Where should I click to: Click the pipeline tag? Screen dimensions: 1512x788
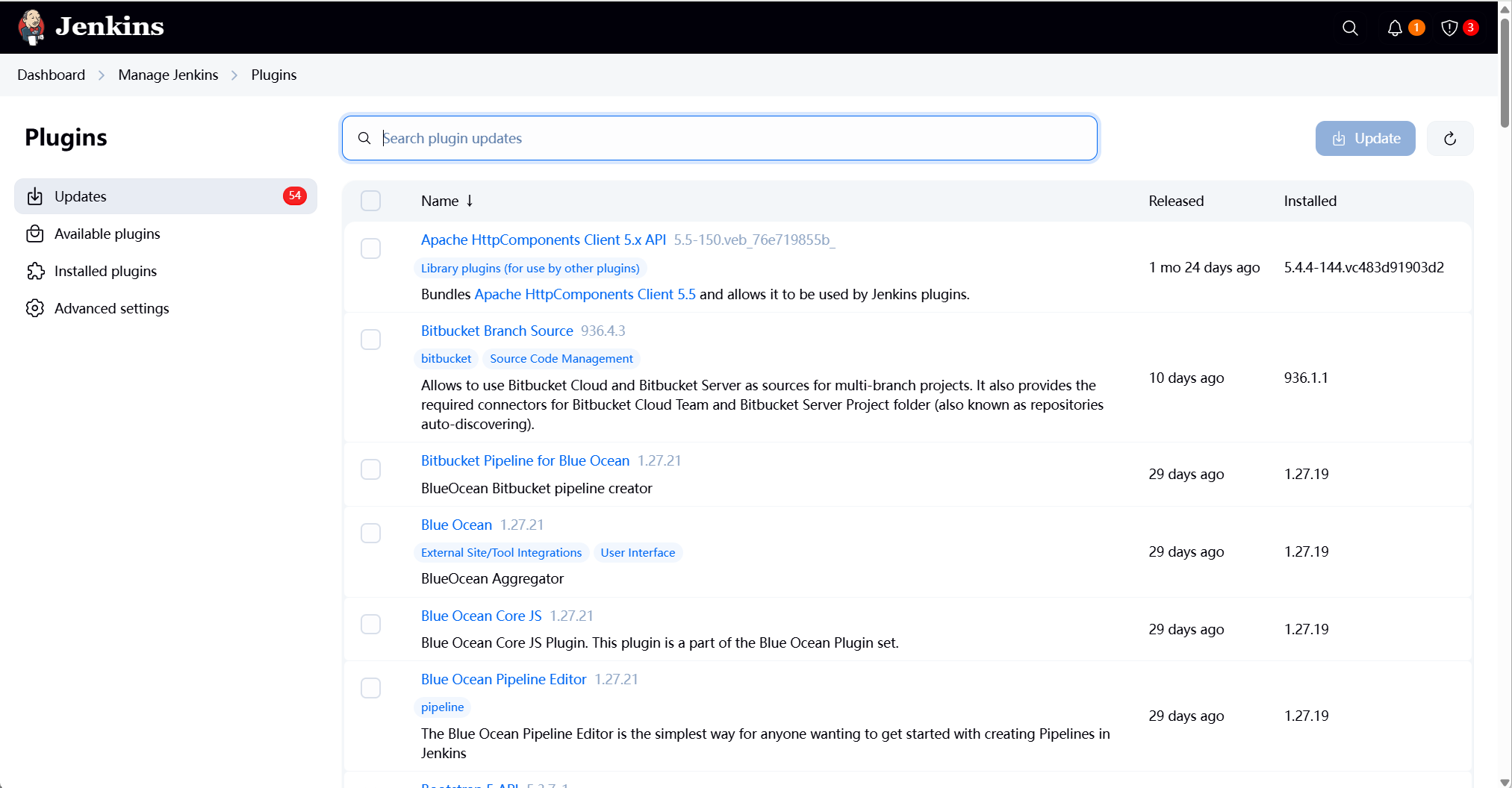click(x=442, y=707)
